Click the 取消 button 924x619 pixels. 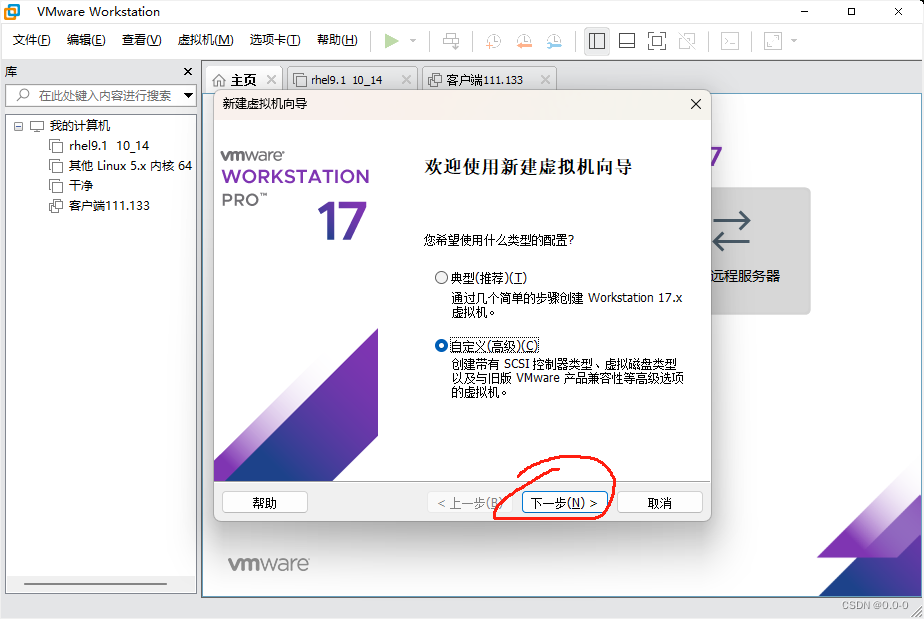coord(659,503)
